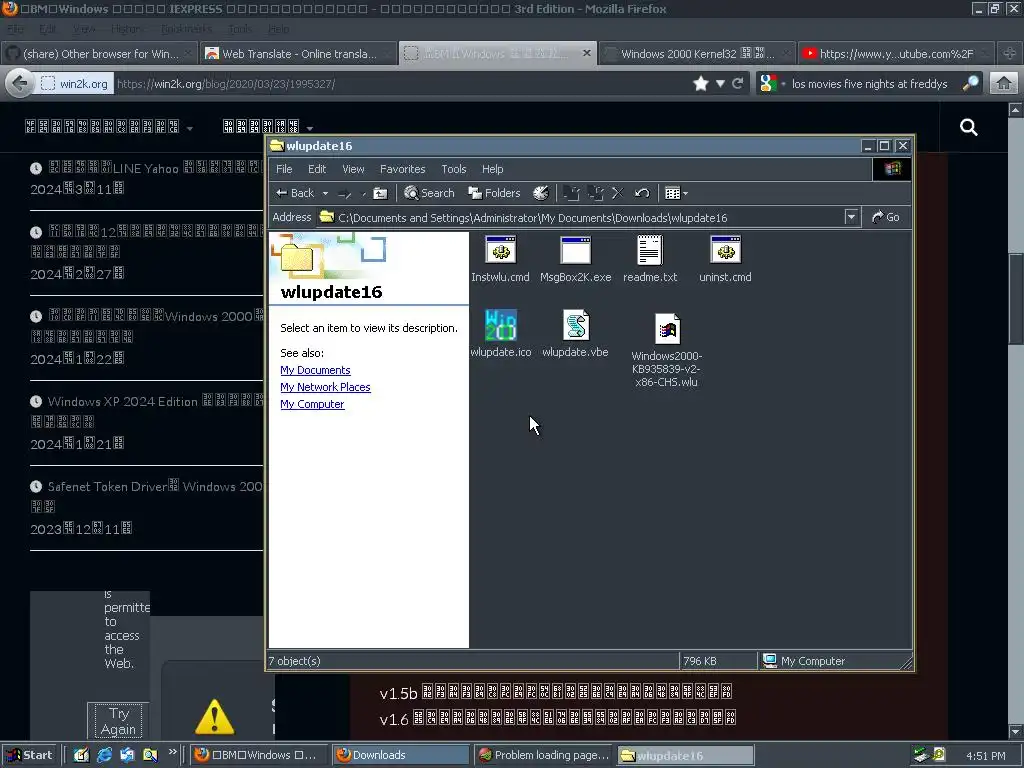Switch to '(share) Other browser for Win' tab
1024x768 pixels.
[x=99, y=54]
